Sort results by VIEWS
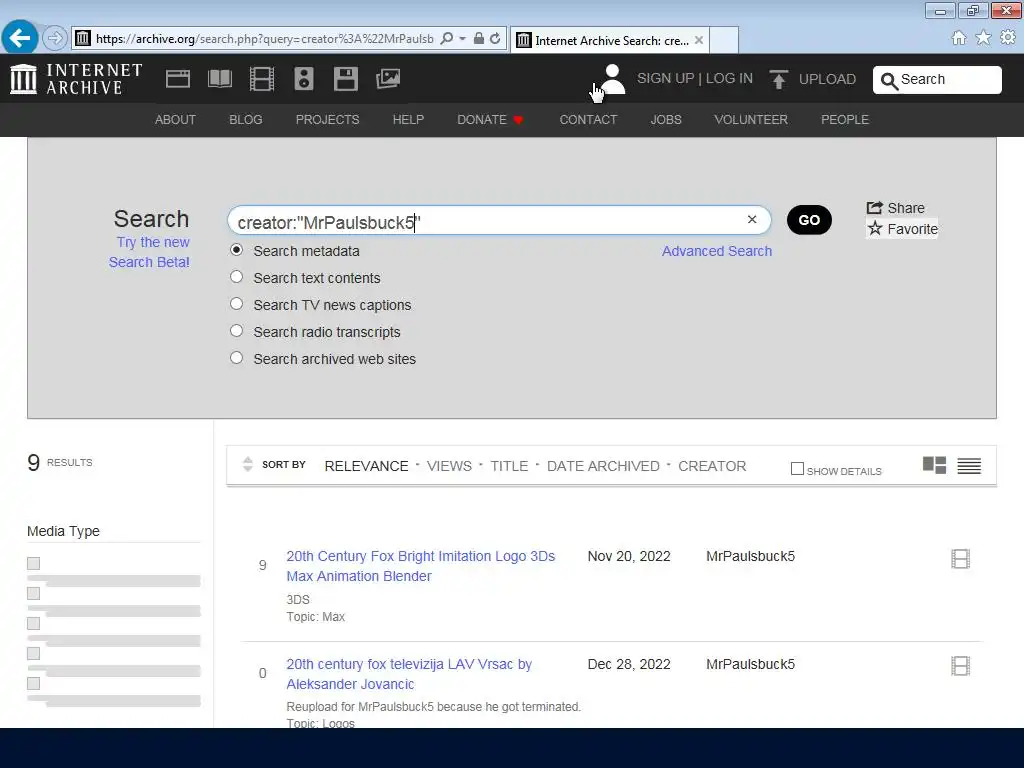 pos(449,466)
